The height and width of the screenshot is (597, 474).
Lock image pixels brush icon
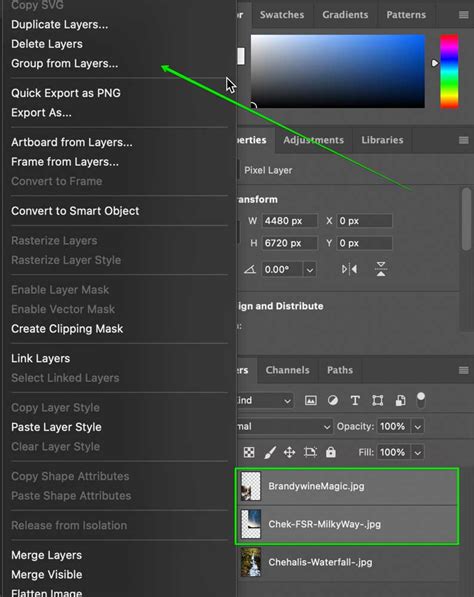[270, 452]
